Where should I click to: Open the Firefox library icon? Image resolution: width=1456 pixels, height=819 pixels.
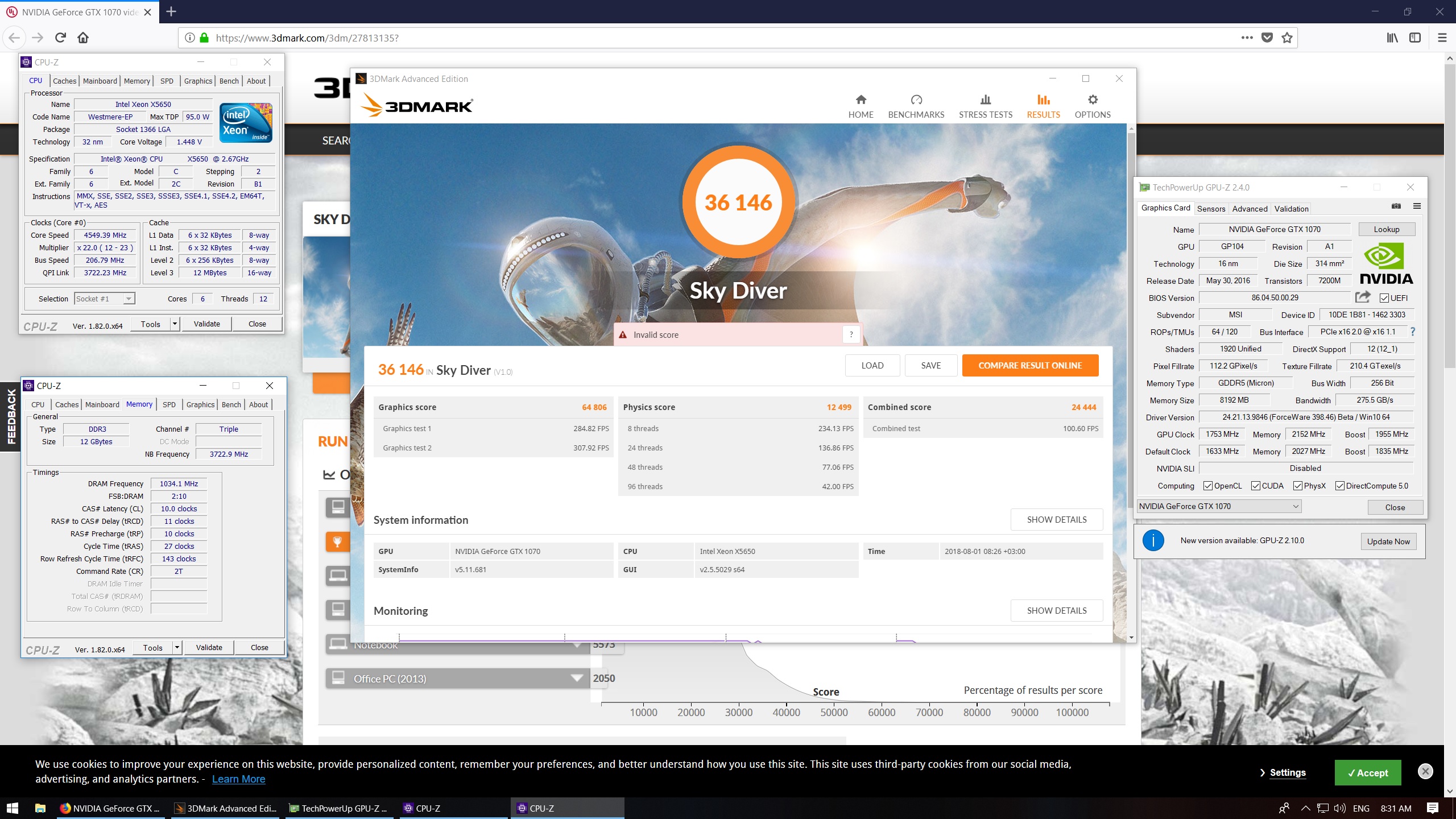1392,38
